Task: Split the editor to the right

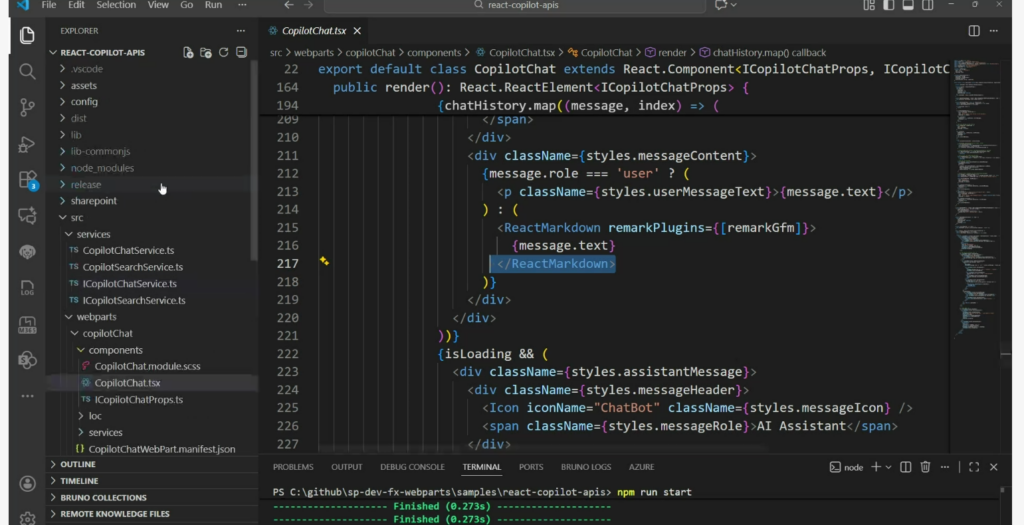Action: click(x=974, y=31)
